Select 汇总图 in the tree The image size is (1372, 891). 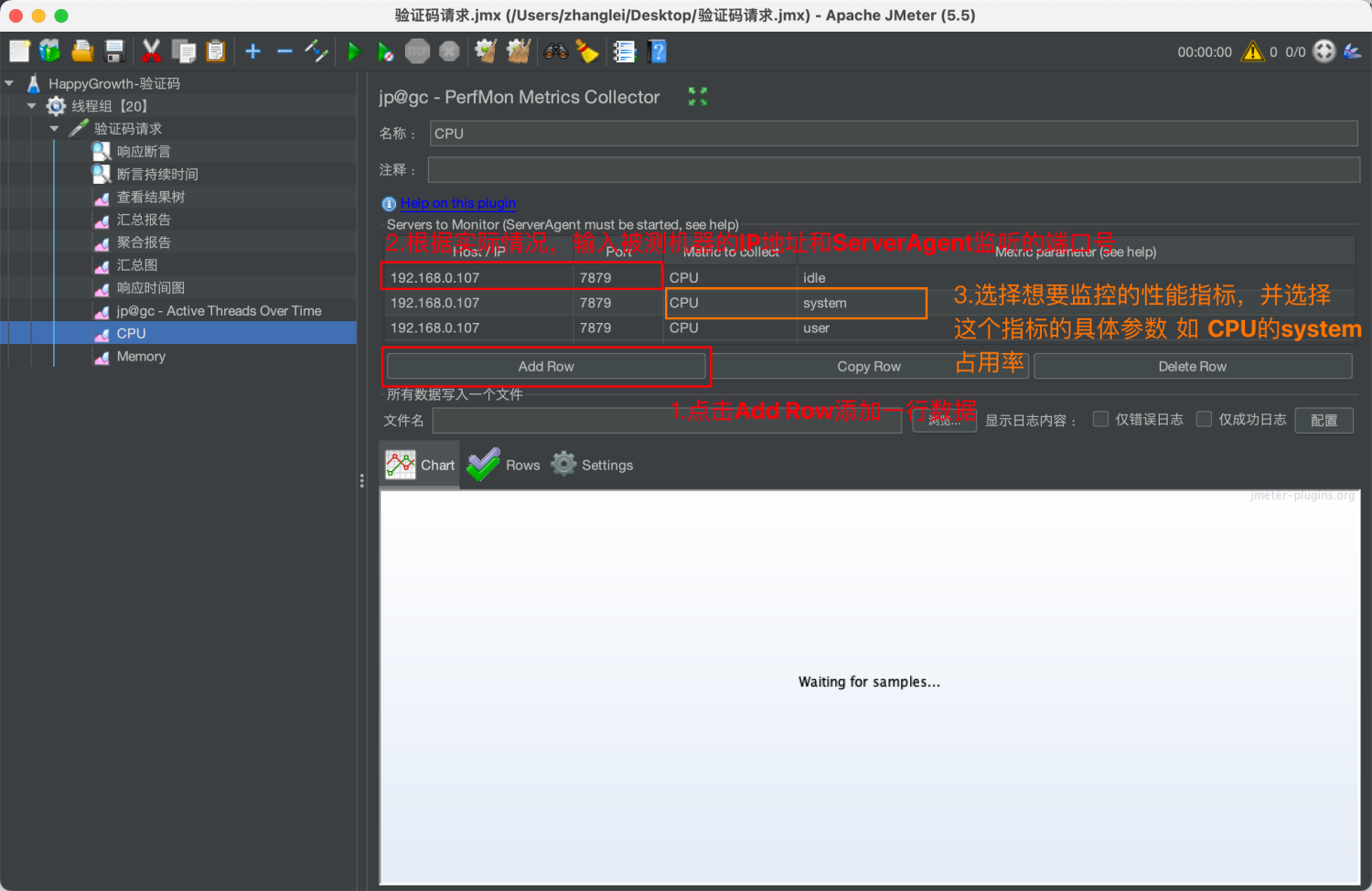[x=137, y=265]
